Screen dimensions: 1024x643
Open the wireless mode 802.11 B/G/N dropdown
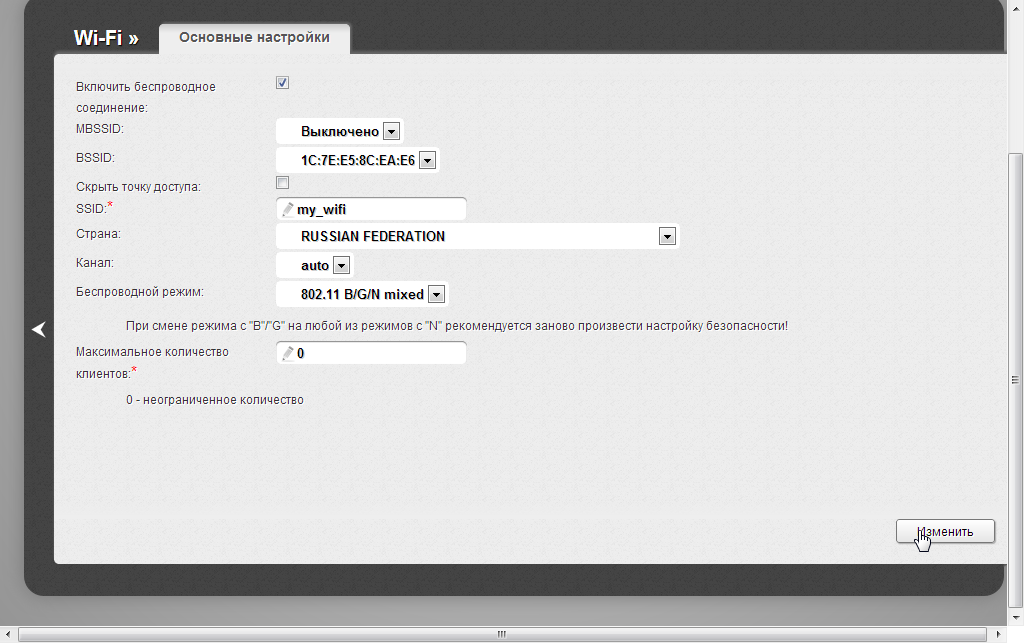click(x=362, y=294)
